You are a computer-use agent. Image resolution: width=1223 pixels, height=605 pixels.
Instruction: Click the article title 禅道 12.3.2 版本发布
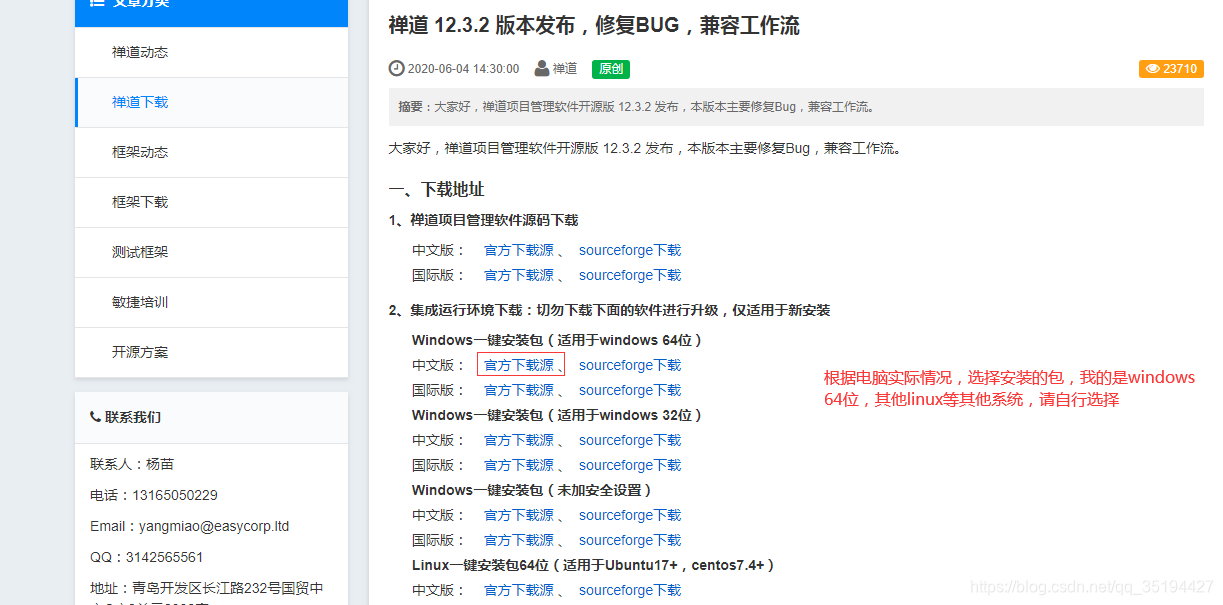pos(594,26)
